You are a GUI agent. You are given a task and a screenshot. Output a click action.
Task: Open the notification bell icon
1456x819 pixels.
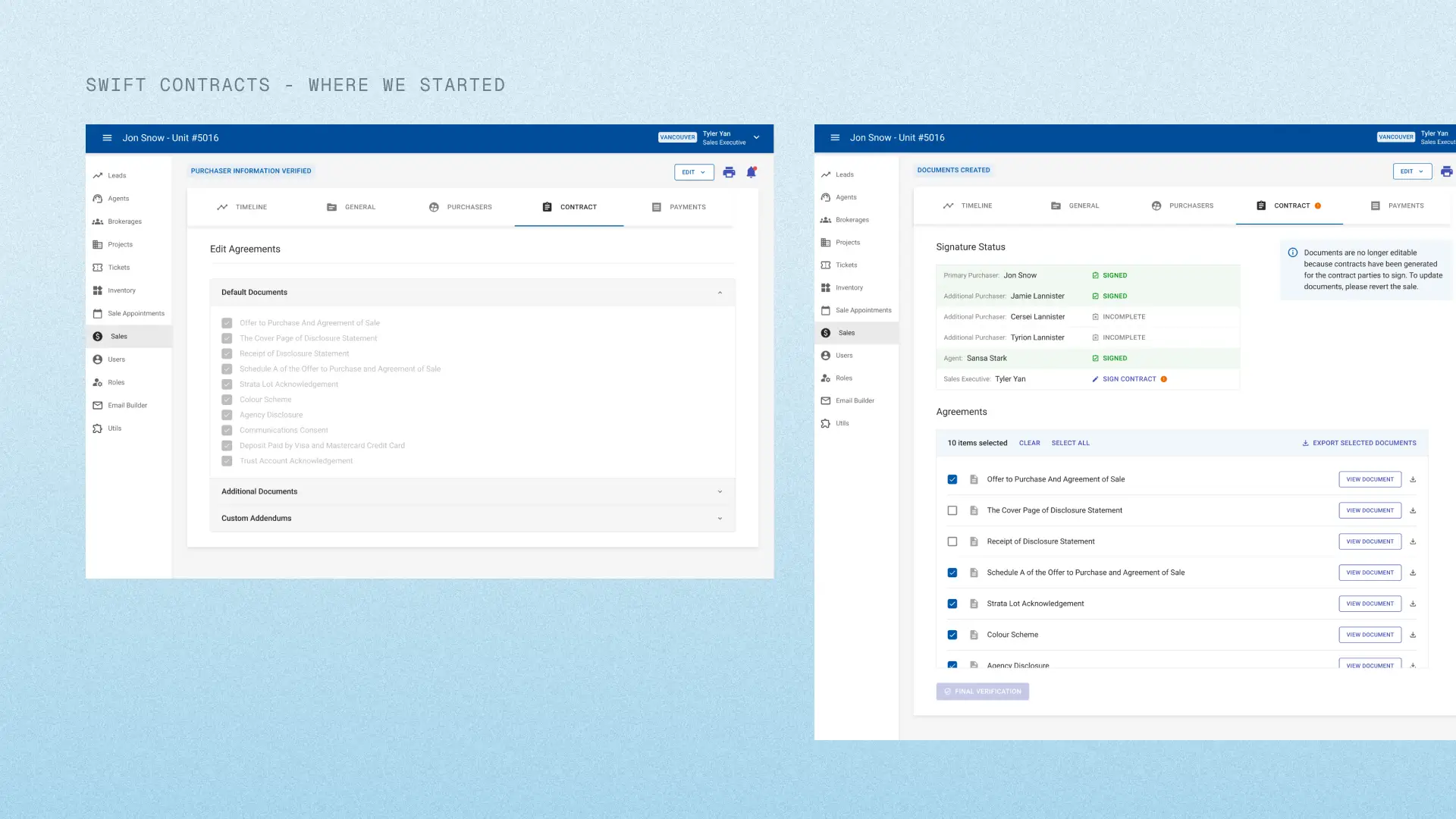point(752,172)
